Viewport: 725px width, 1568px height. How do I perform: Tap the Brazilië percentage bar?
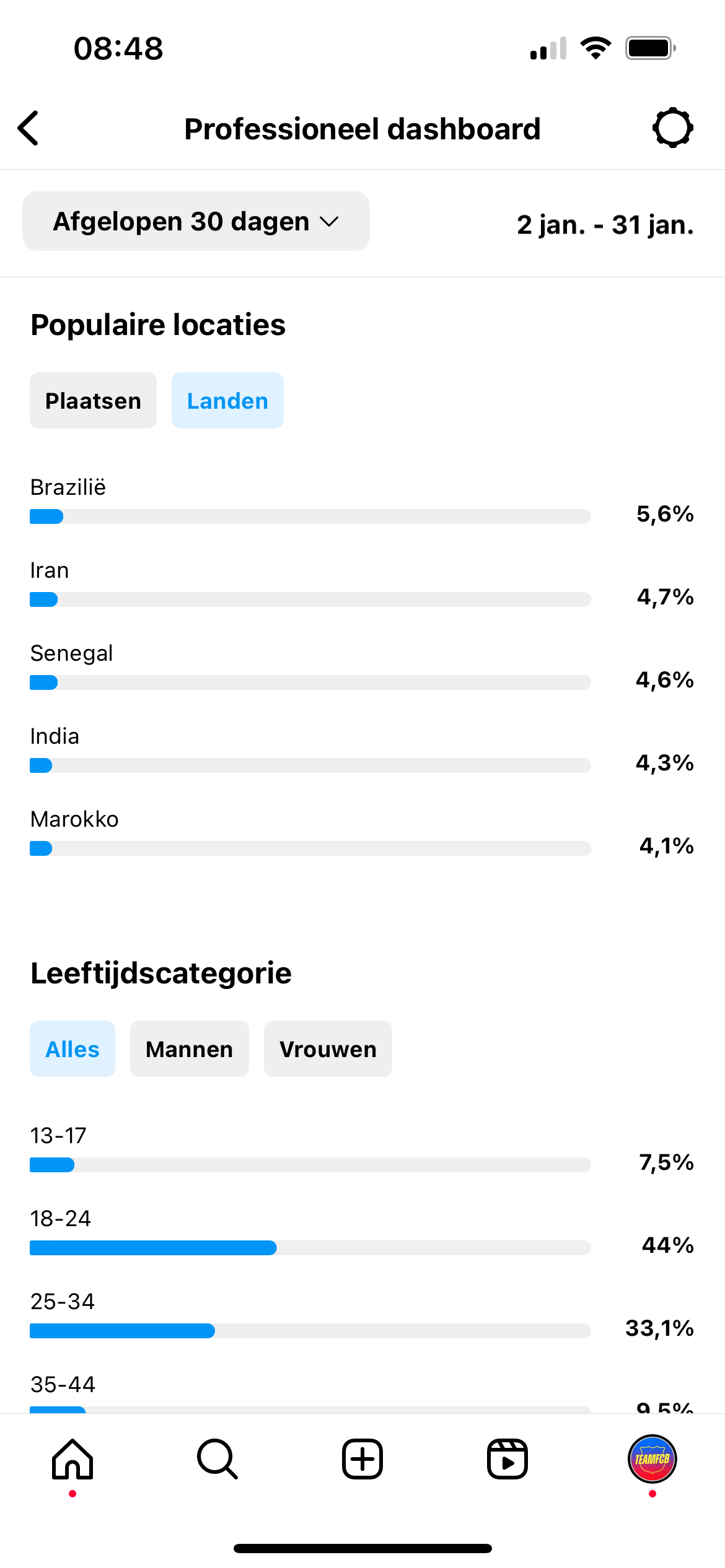pyautogui.click(x=310, y=516)
